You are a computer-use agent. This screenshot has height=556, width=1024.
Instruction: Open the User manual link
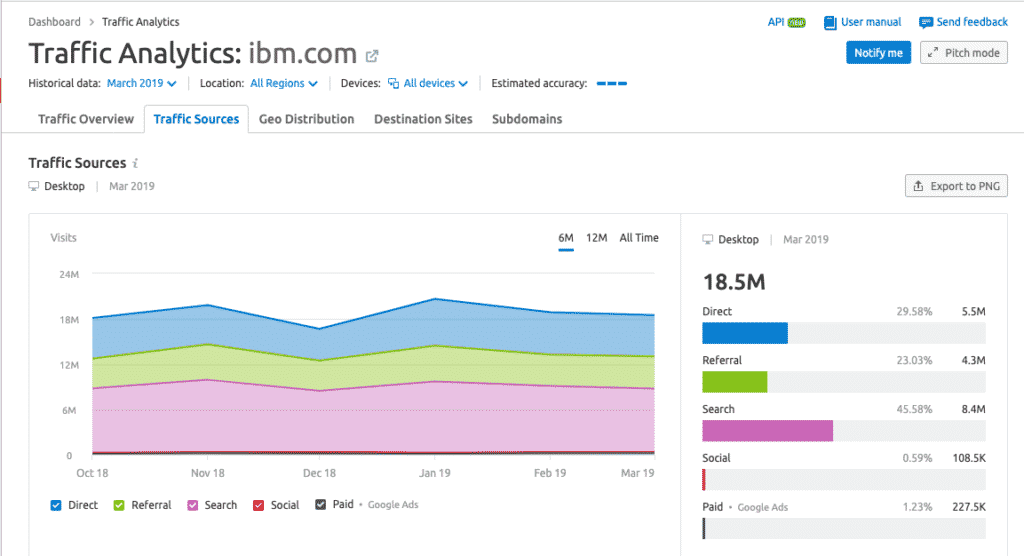click(x=871, y=22)
